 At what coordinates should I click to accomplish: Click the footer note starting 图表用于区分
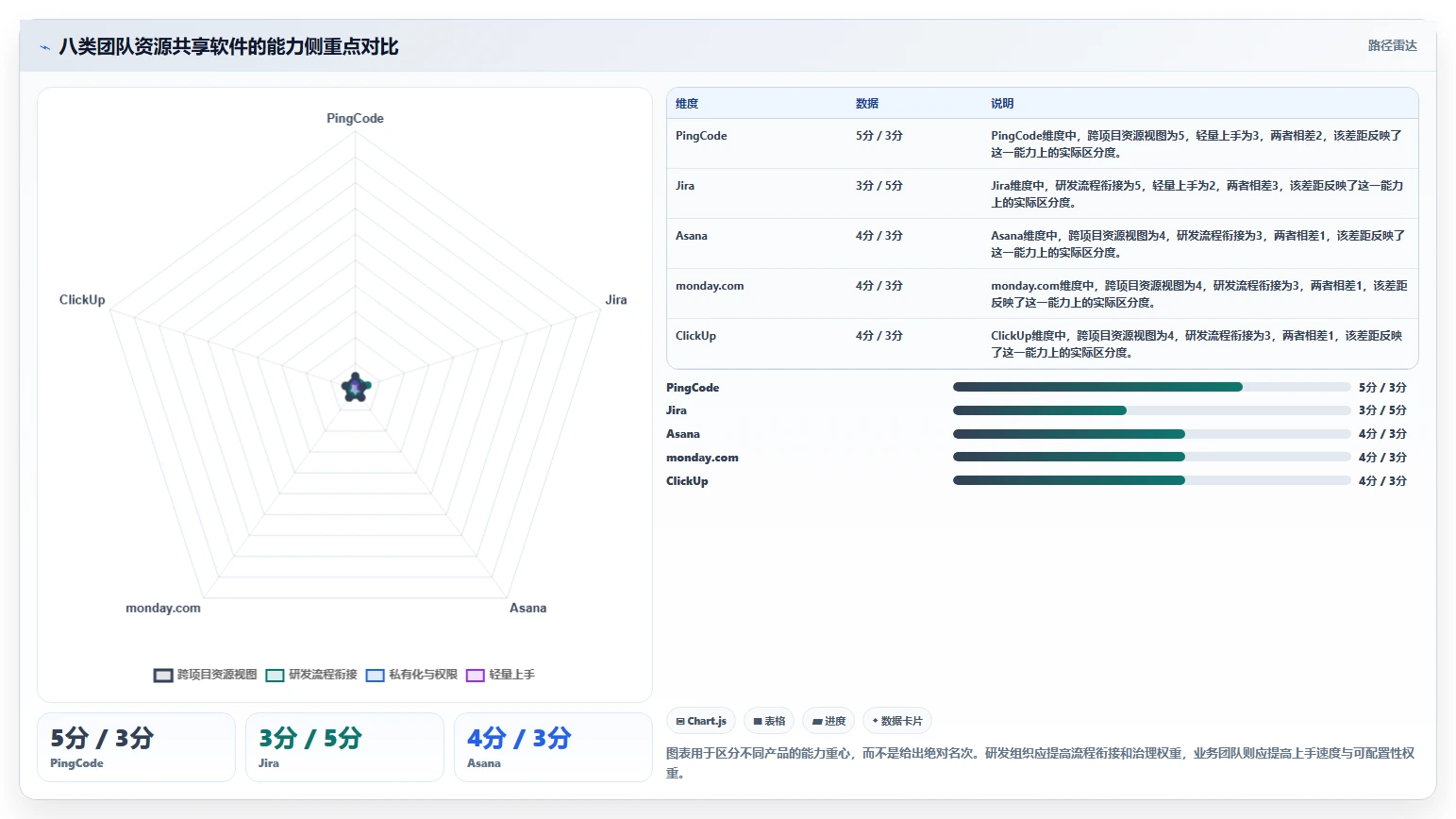[1040, 763]
